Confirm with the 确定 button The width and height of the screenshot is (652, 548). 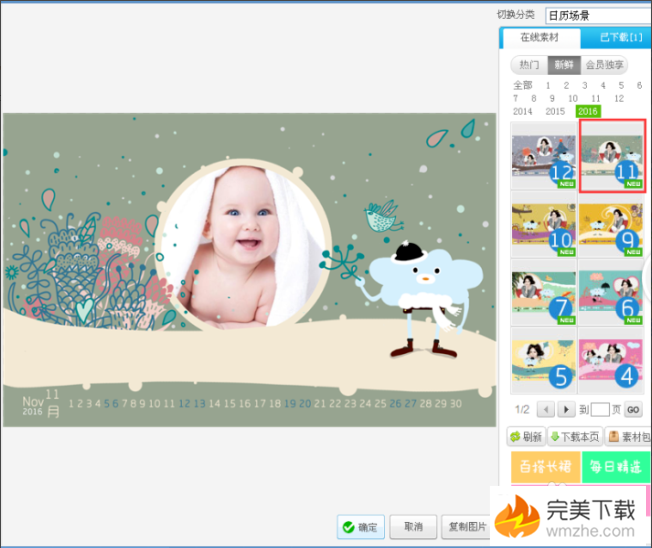click(x=361, y=527)
